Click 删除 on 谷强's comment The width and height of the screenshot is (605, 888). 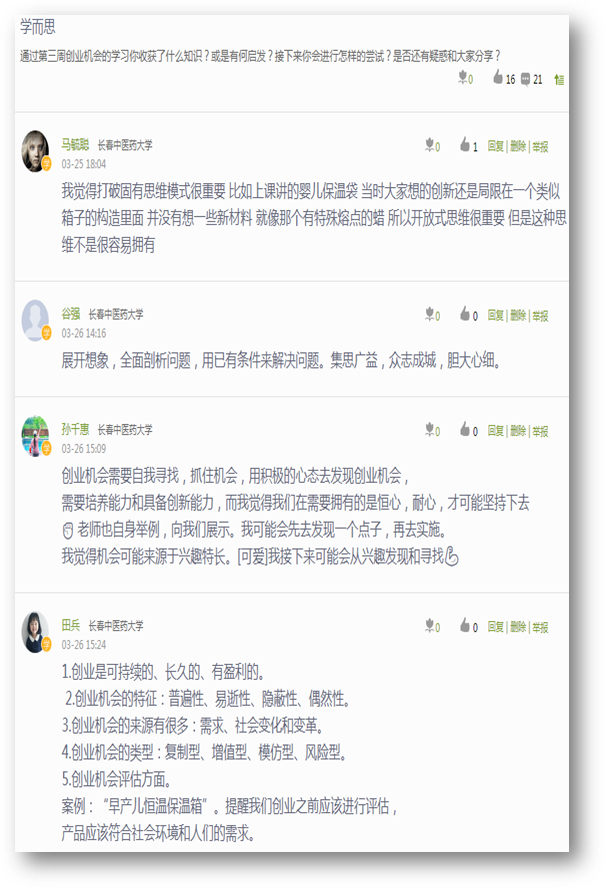pos(518,315)
